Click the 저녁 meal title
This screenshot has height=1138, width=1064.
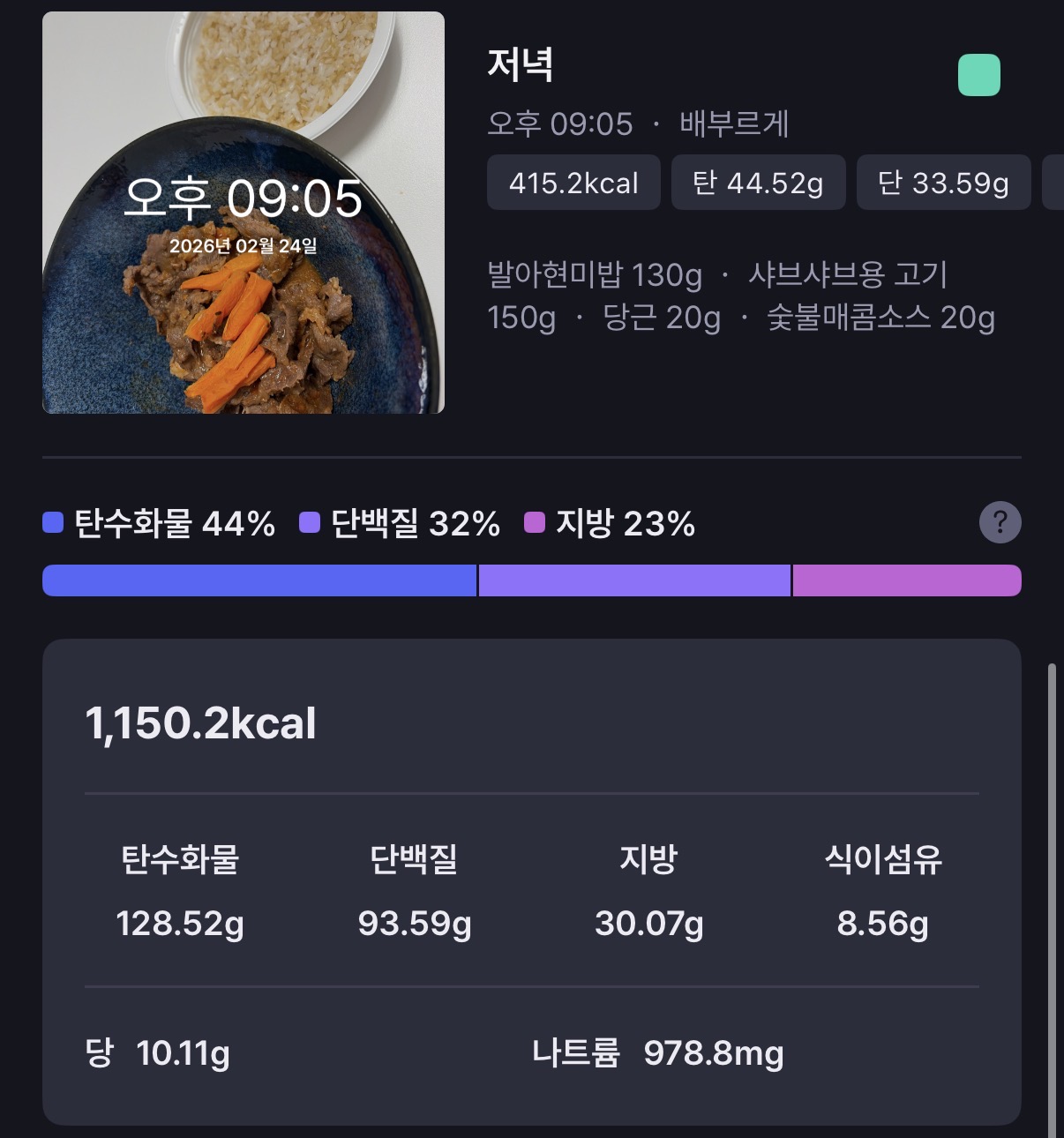tap(521, 65)
